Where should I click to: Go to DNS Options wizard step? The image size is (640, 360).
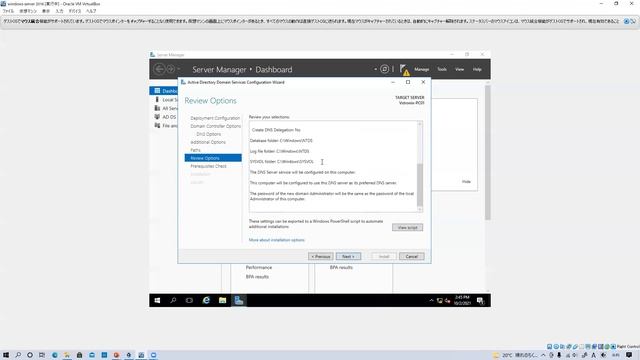209,134
